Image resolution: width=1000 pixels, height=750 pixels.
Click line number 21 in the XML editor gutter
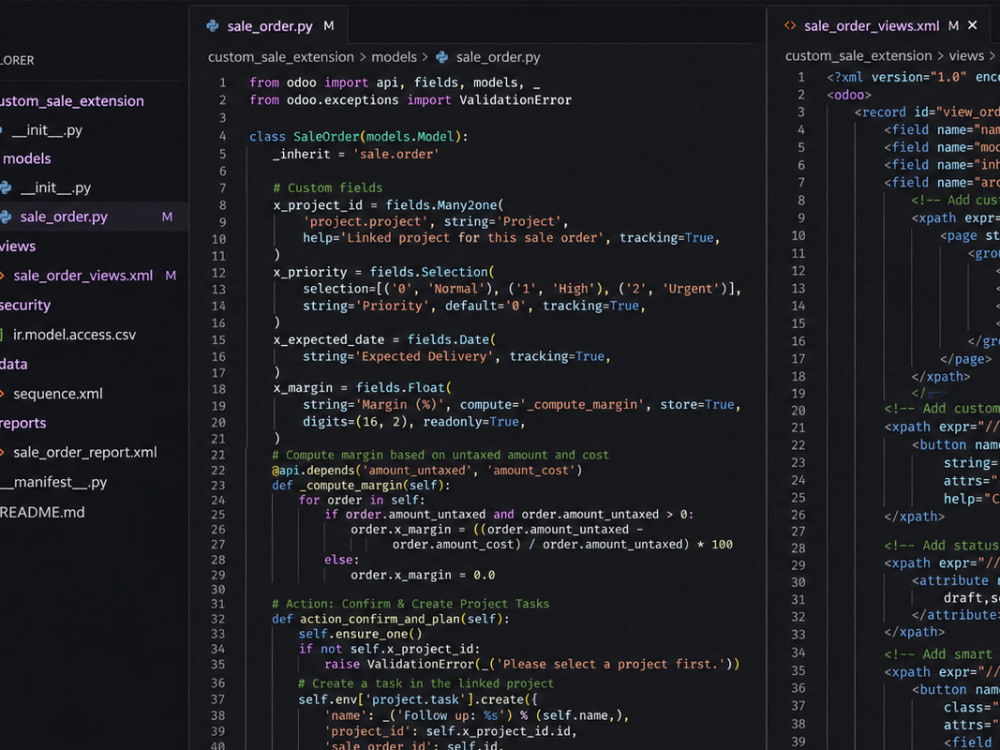pos(798,428)
